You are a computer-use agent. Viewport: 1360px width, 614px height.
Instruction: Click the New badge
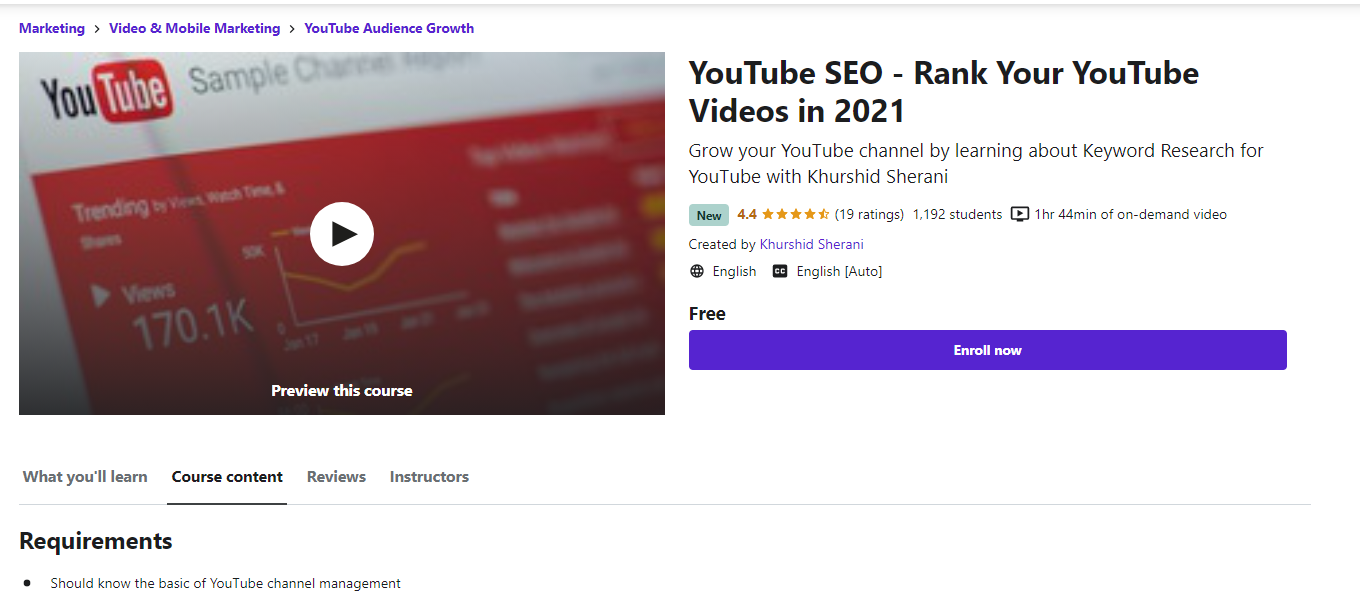[x=709, y=215]
